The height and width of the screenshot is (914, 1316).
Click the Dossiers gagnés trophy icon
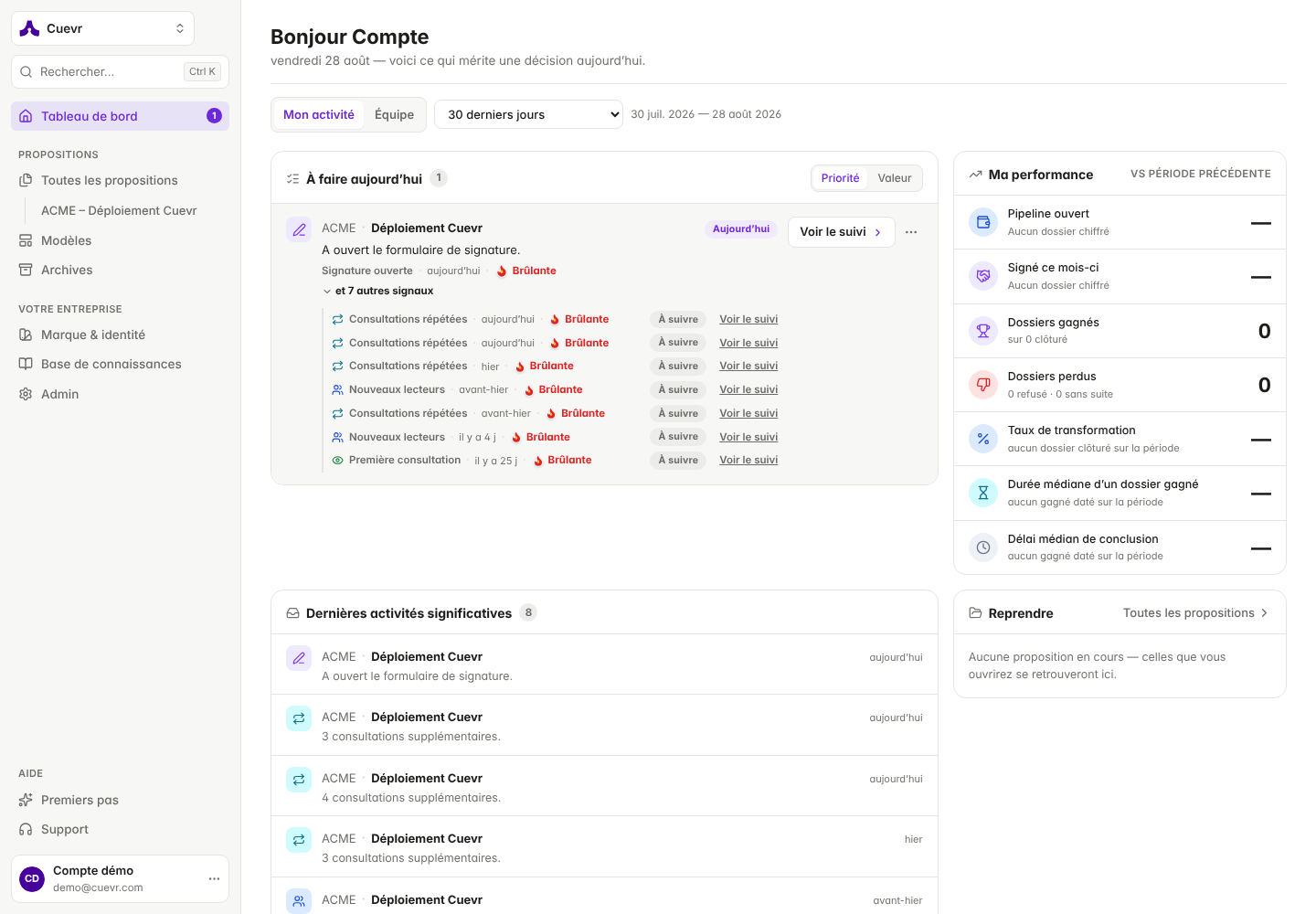pyautogui.click(x=983, y=331)
